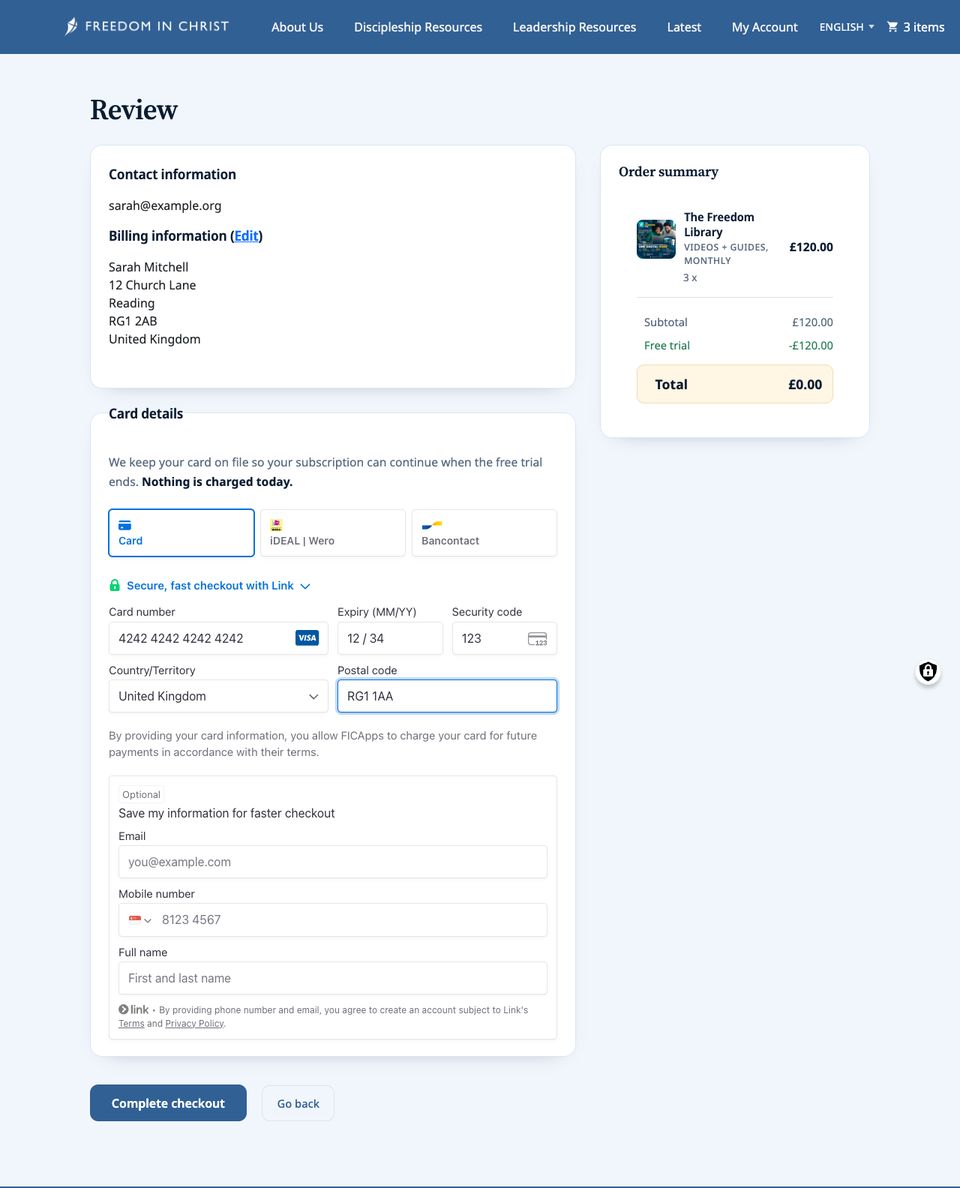Open the About Us menu

coord(297,27)
